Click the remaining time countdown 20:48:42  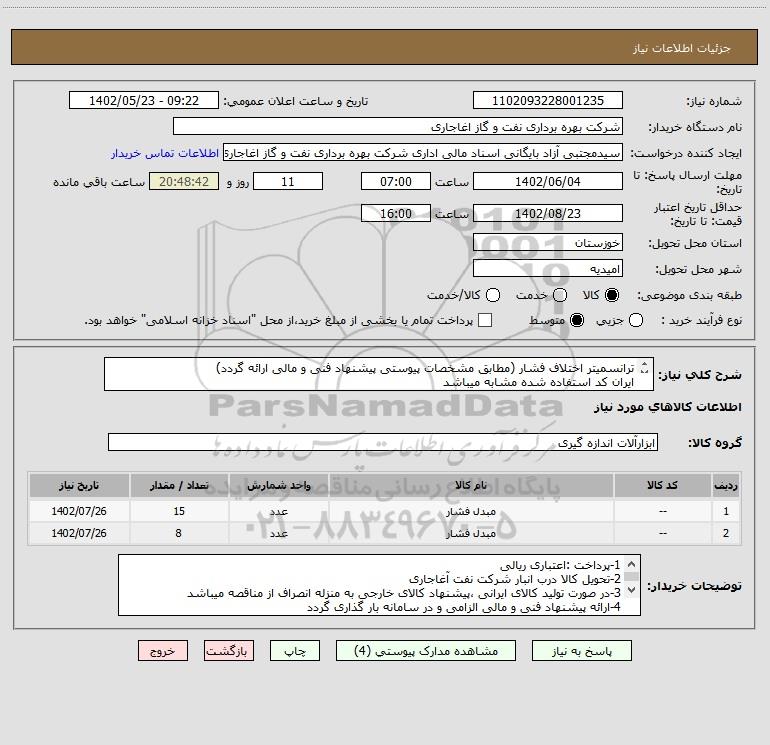(184, 181)
